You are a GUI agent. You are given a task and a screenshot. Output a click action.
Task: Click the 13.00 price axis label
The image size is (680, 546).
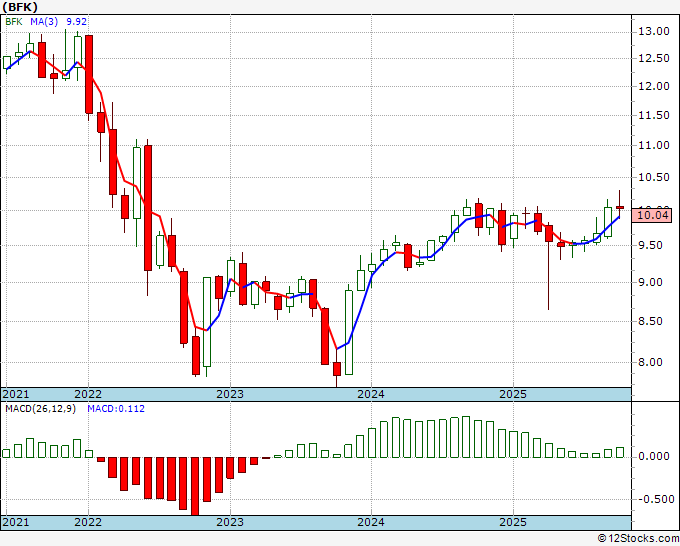click(x=654, y=31)
